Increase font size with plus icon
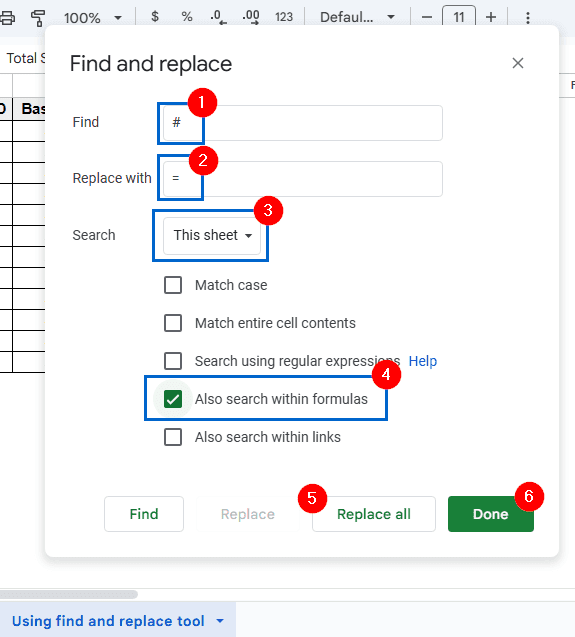Screen dimensions: 575x637 (491, 17)
